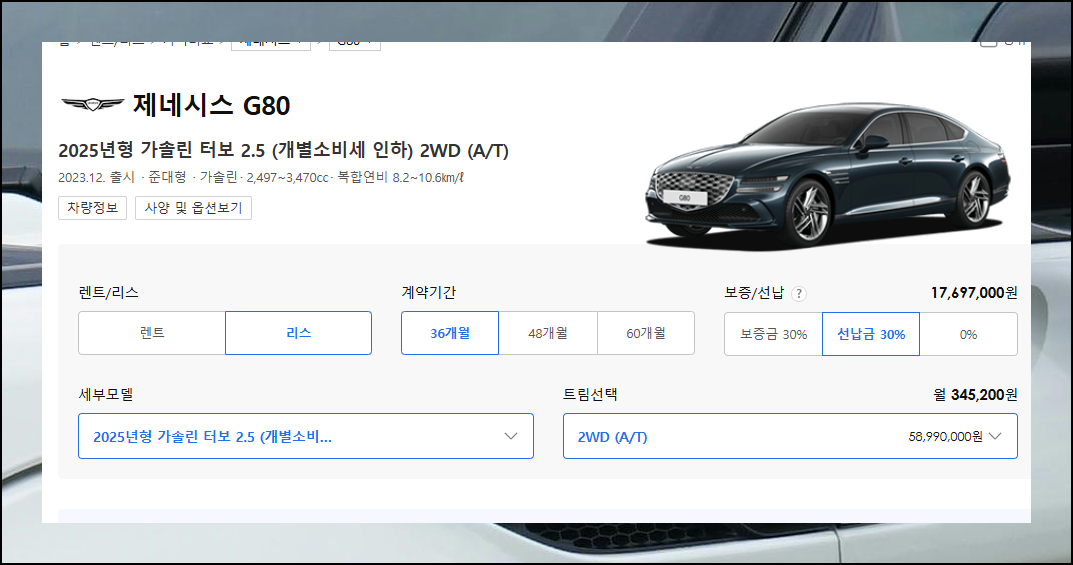Viewport: 1073px width, 565px height.
Task: Click the 복합연비 8.2~10.6km/ℓ spec text
Action: (x=401, y=177)
